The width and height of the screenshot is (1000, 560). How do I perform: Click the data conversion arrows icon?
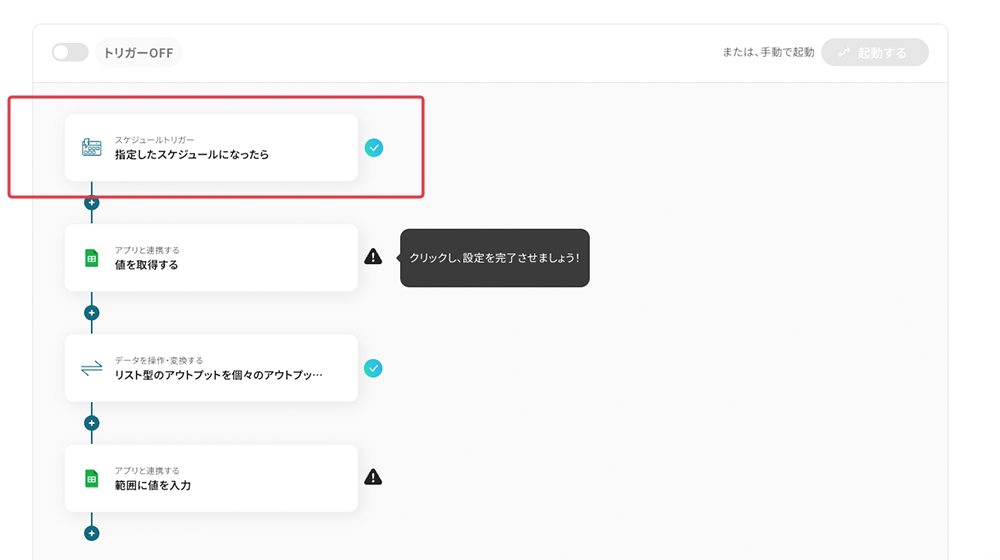(x=92, y=368)
